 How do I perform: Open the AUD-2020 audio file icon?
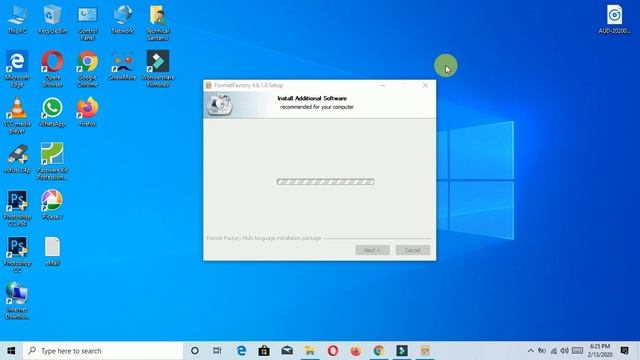[614, 19]
